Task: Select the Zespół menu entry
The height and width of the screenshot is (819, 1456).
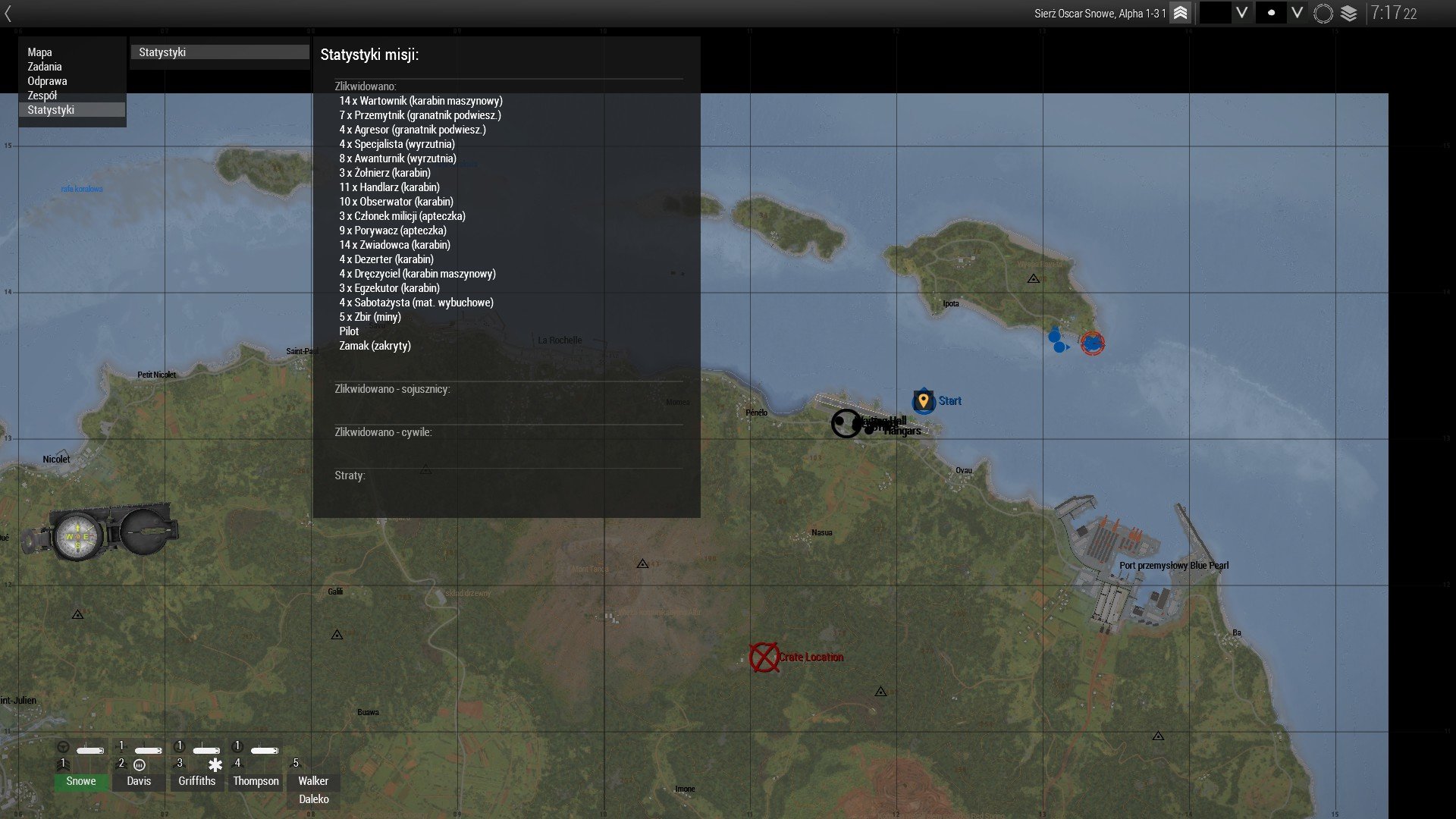Action: pos(42,96)
